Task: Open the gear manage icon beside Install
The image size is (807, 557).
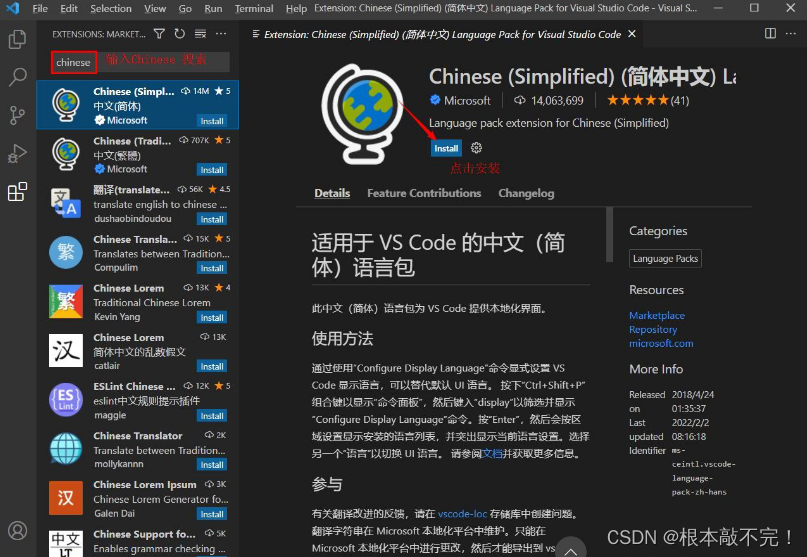Action: click(477, 148)
